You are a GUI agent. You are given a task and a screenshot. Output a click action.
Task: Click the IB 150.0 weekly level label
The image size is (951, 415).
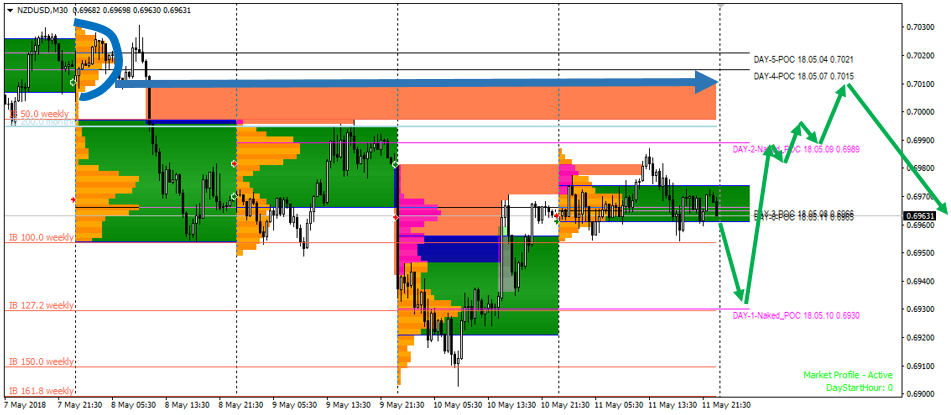[x=41, y=361]
